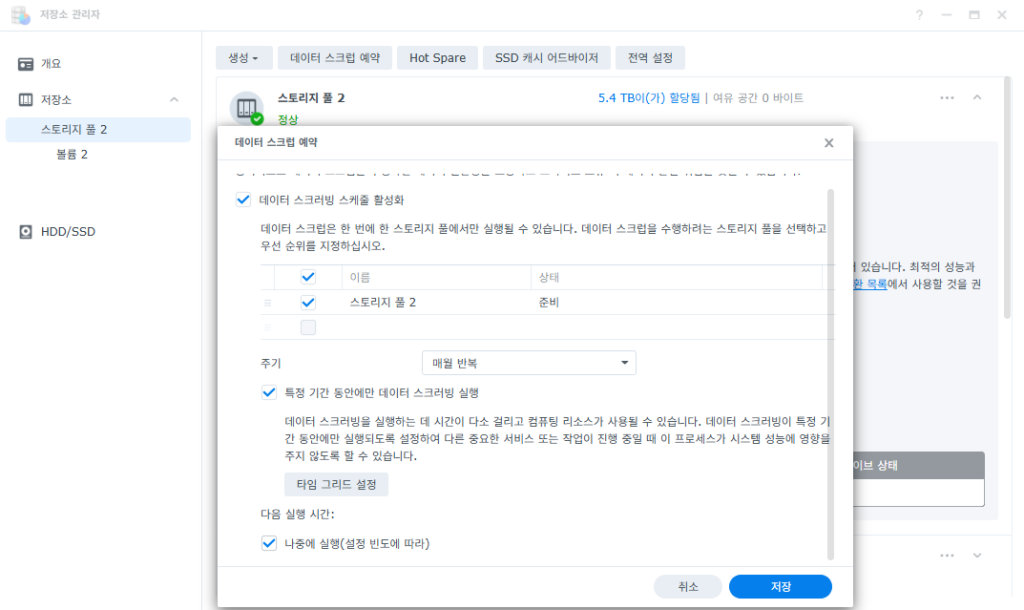Screen dimensions: 1024x610
Task: Open the 주기 매월 반복 dropdown
Action: pos(529,363)
